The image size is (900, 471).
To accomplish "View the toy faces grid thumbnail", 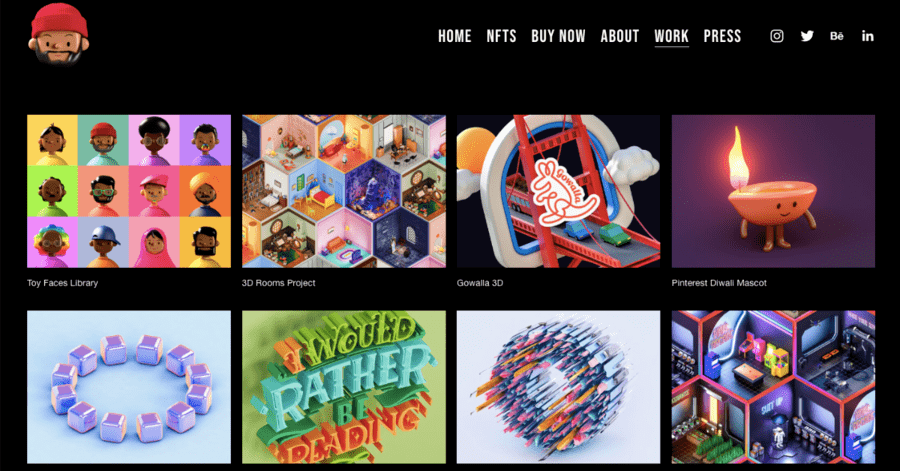I will click(129, 191).
